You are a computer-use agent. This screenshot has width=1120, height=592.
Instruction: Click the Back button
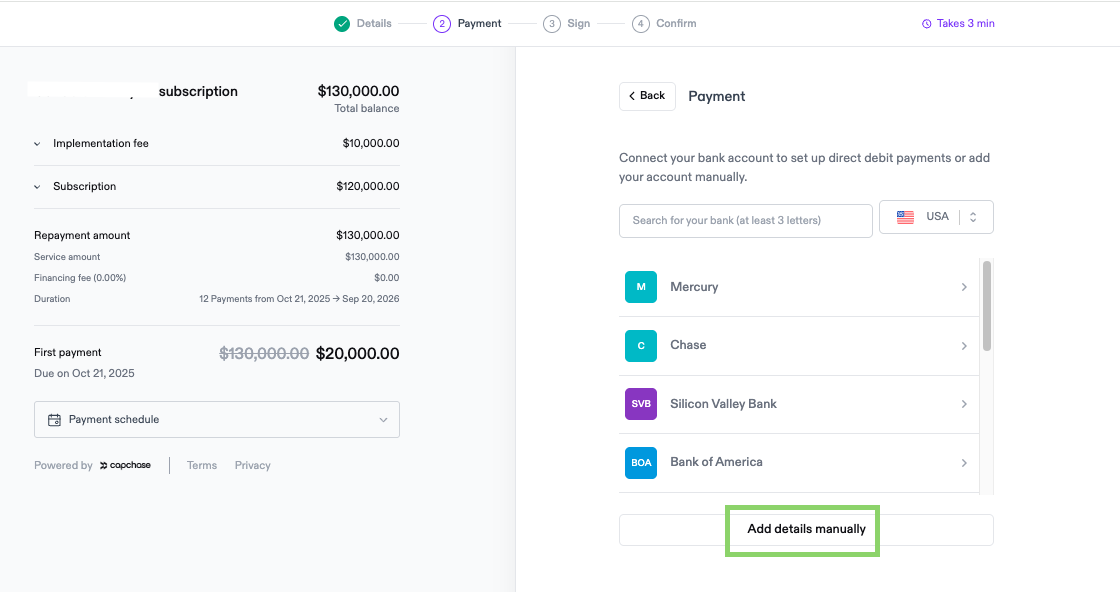coord(647,96)
